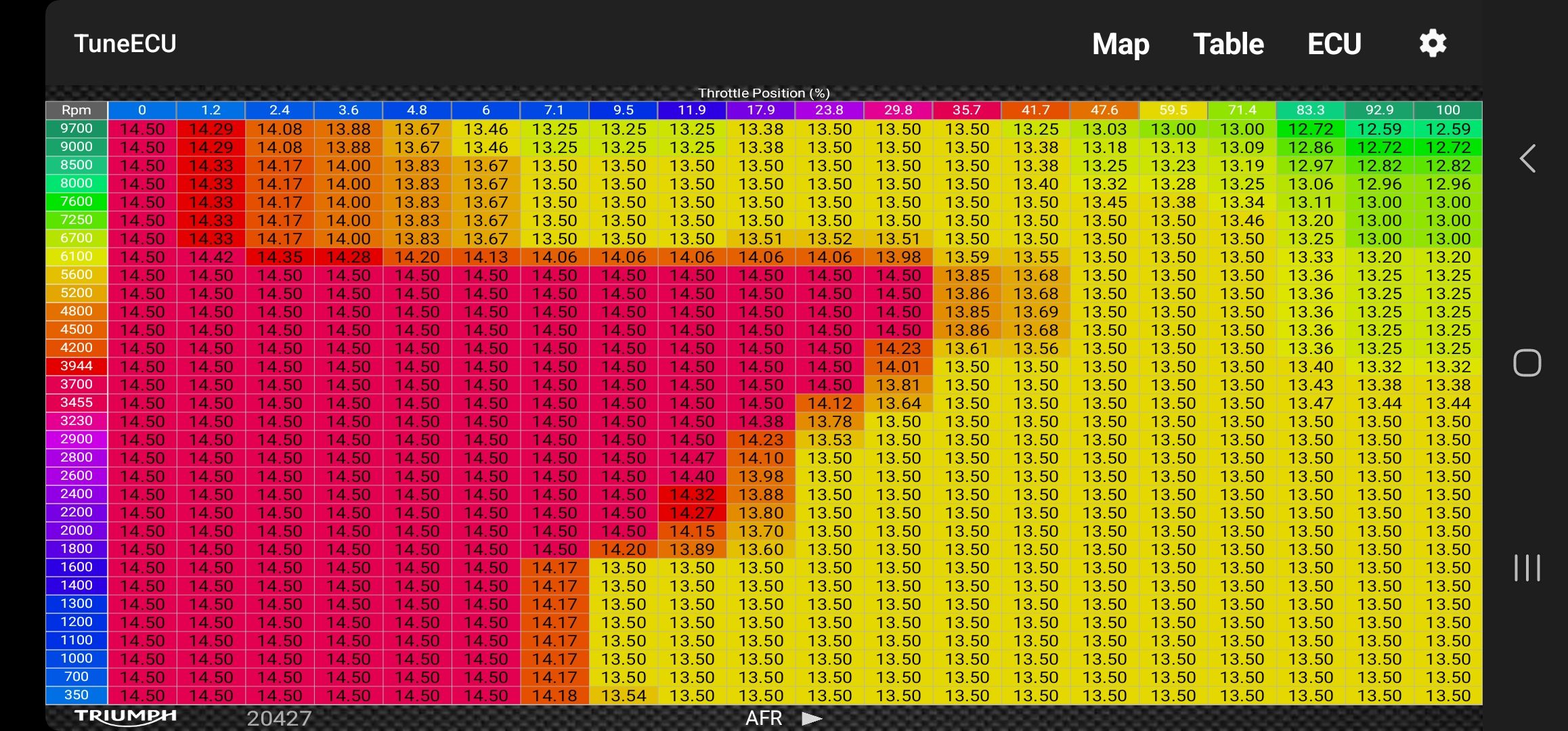Tap the Android back arrow
The height and width of the screenshot is (731, 1568).
[1527, 159]
